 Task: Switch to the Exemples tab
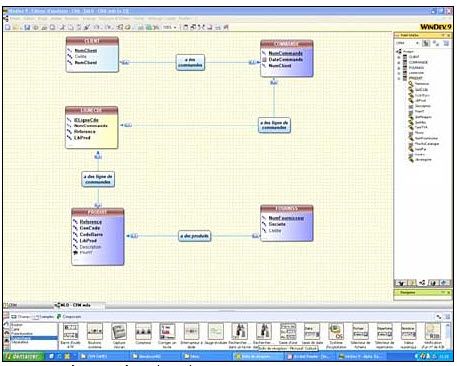(45, 317)
